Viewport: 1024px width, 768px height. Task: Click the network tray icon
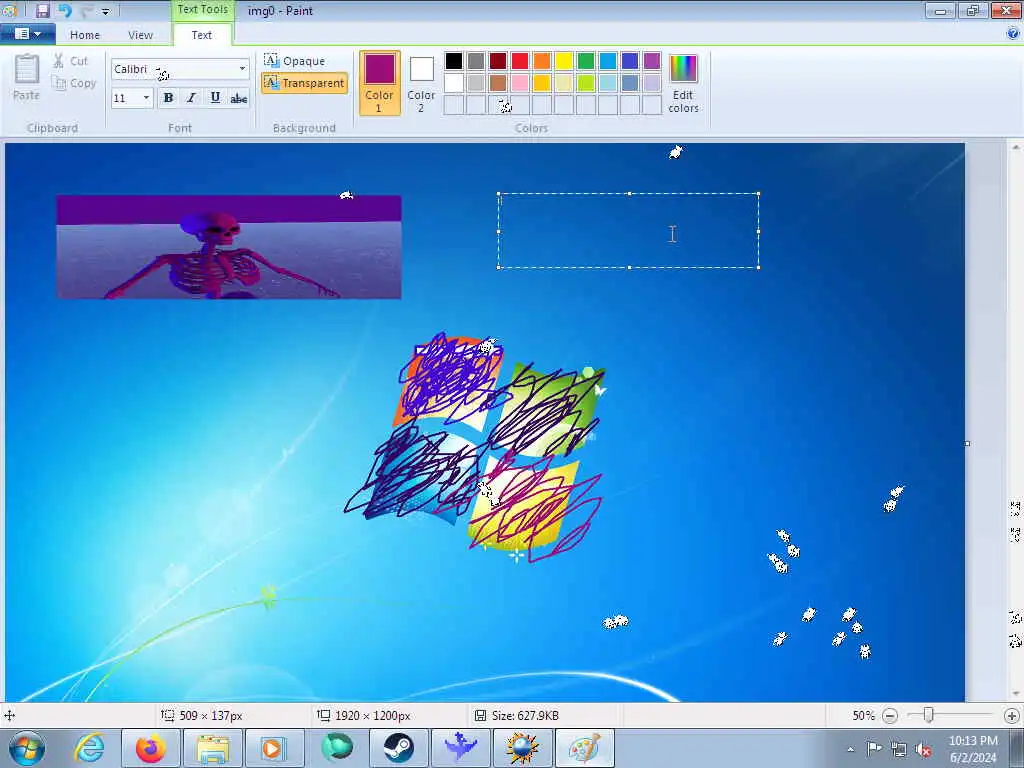click(899, 749)
